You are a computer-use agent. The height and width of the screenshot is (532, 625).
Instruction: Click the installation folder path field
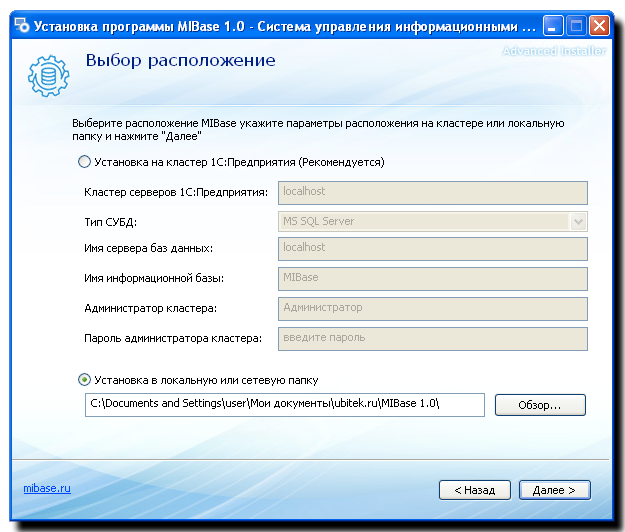(x=284, y=405)
